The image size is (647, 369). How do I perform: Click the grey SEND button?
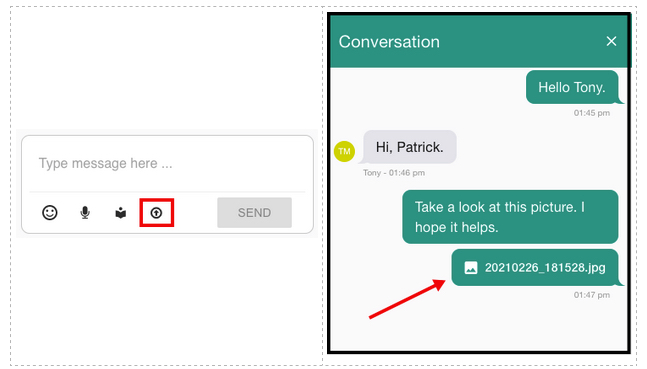point(254,213)
